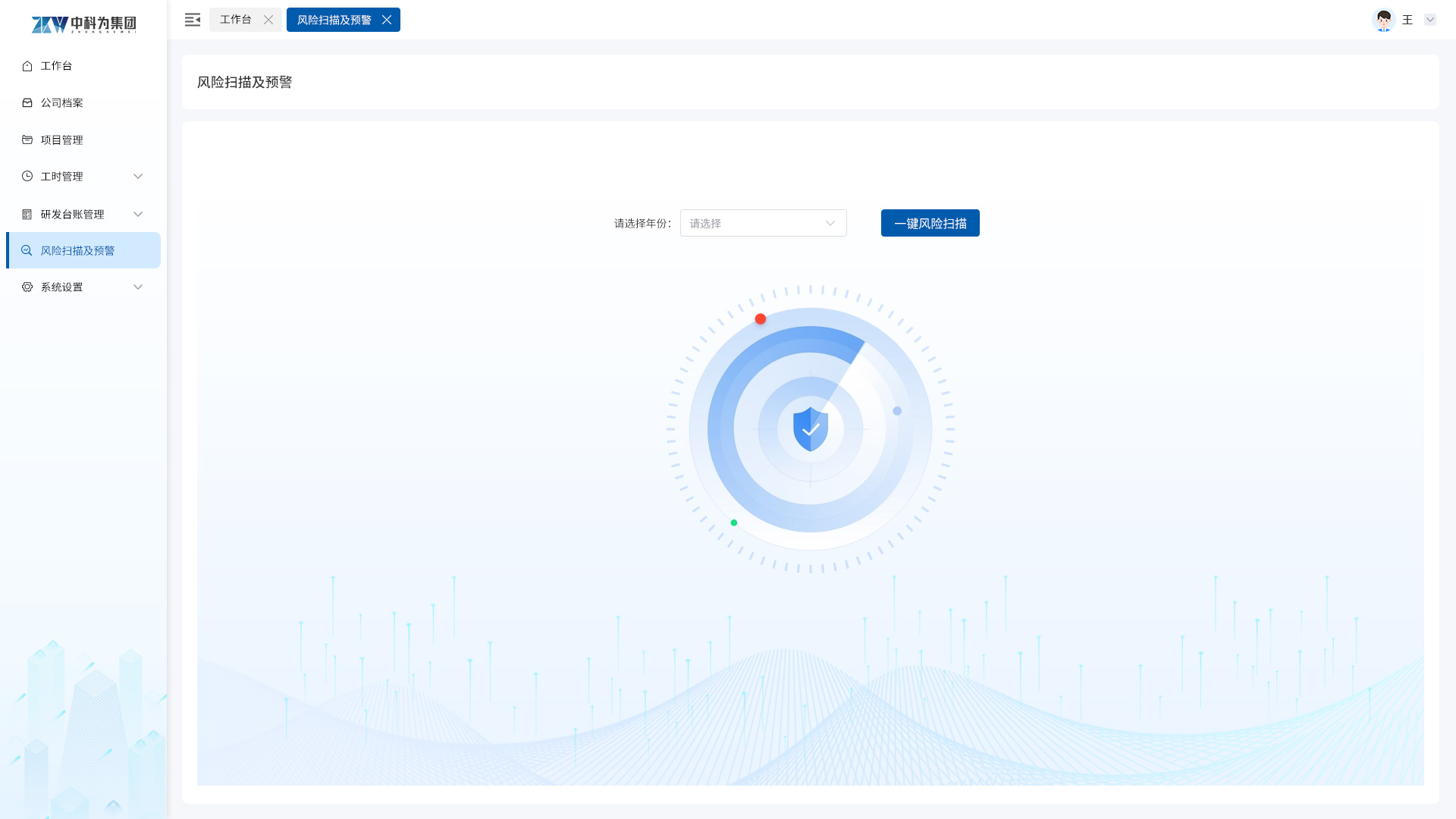Click the 工作台 home icon in sidebar

tap(27, 66)
